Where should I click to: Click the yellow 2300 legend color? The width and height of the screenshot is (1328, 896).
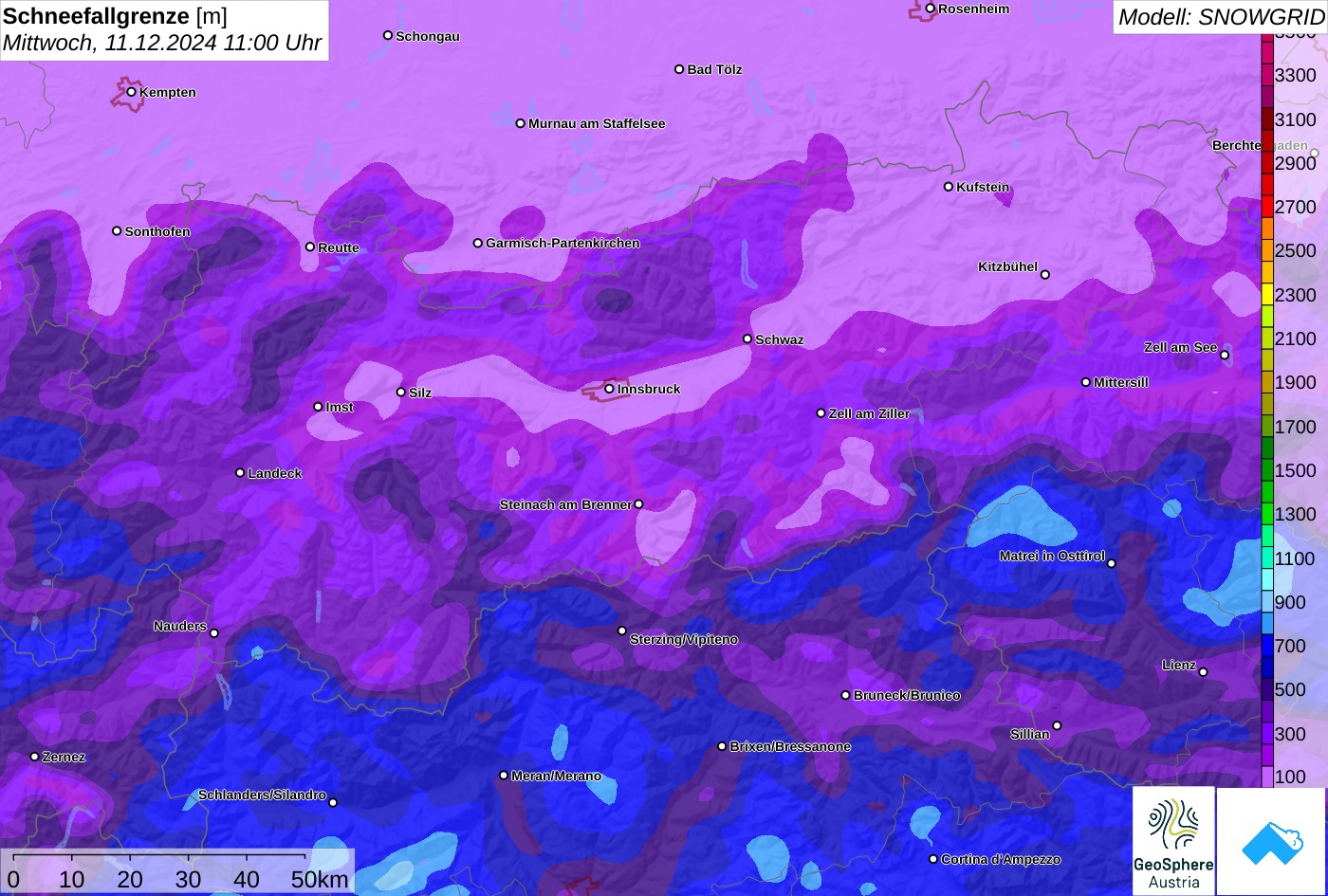click(x=1267, y=294)
